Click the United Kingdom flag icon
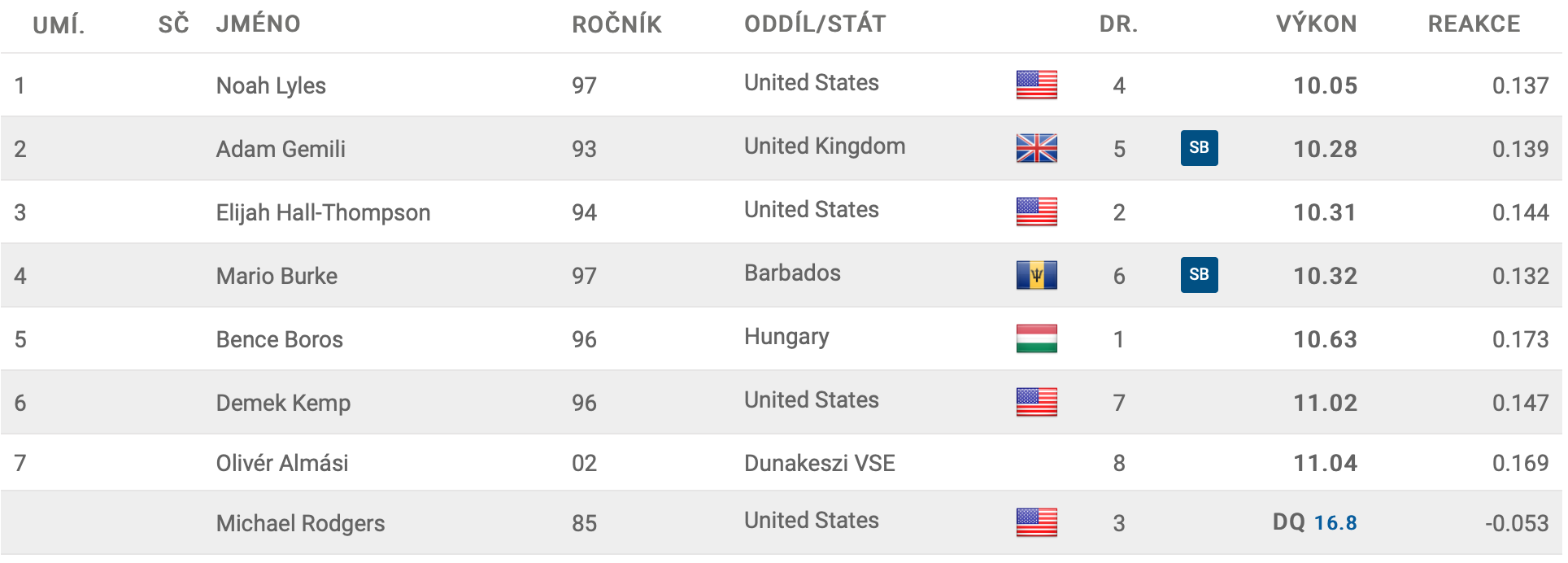 (x=1036, y=148)
